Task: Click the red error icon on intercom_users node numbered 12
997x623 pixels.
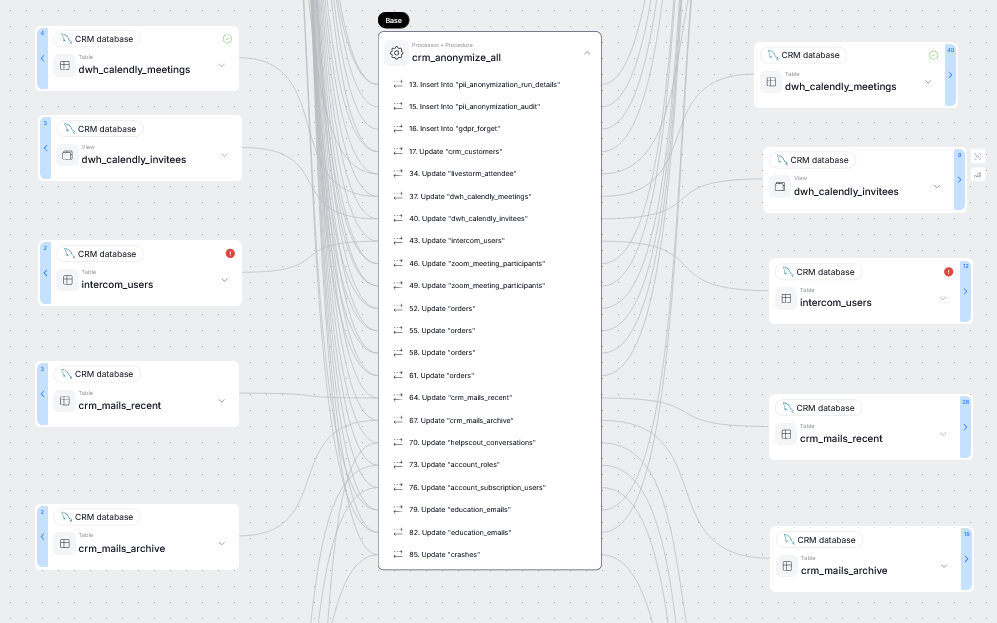Action: [x=948, y=272]
